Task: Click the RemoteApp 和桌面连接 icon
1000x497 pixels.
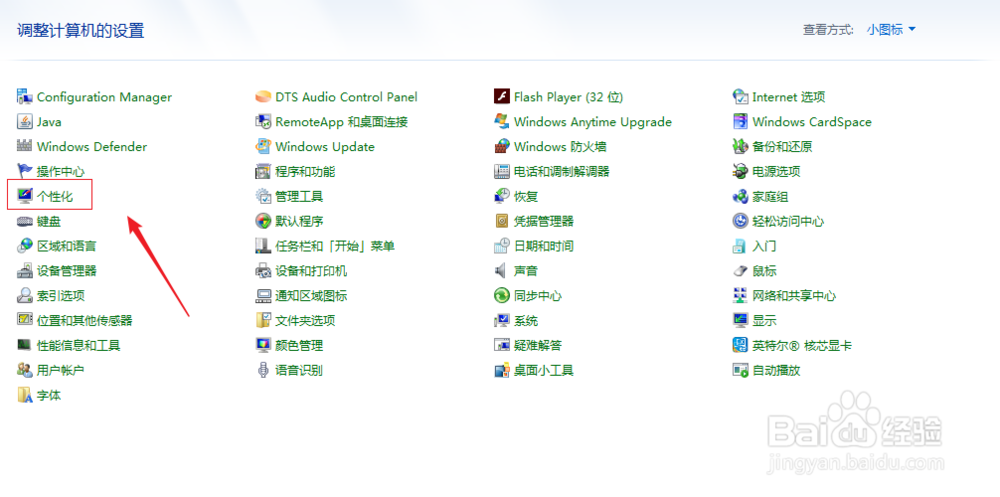Action: 263,122
